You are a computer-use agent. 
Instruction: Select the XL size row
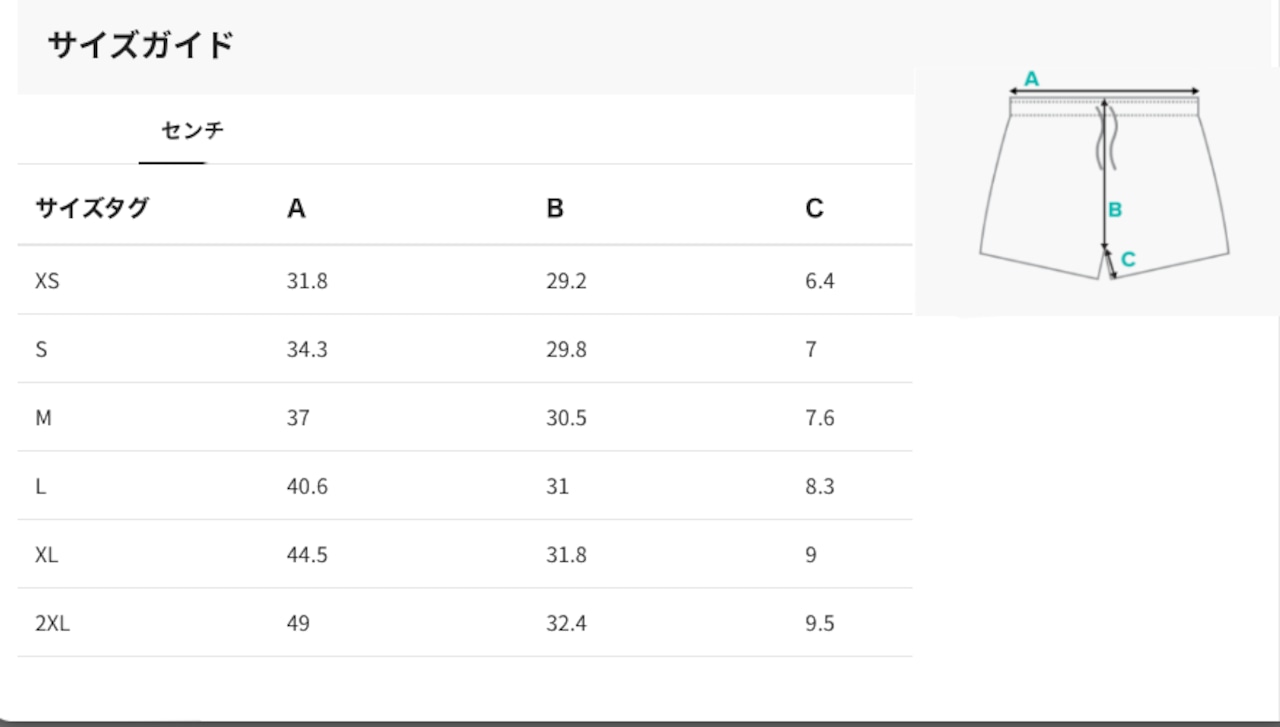coord(465,554)
